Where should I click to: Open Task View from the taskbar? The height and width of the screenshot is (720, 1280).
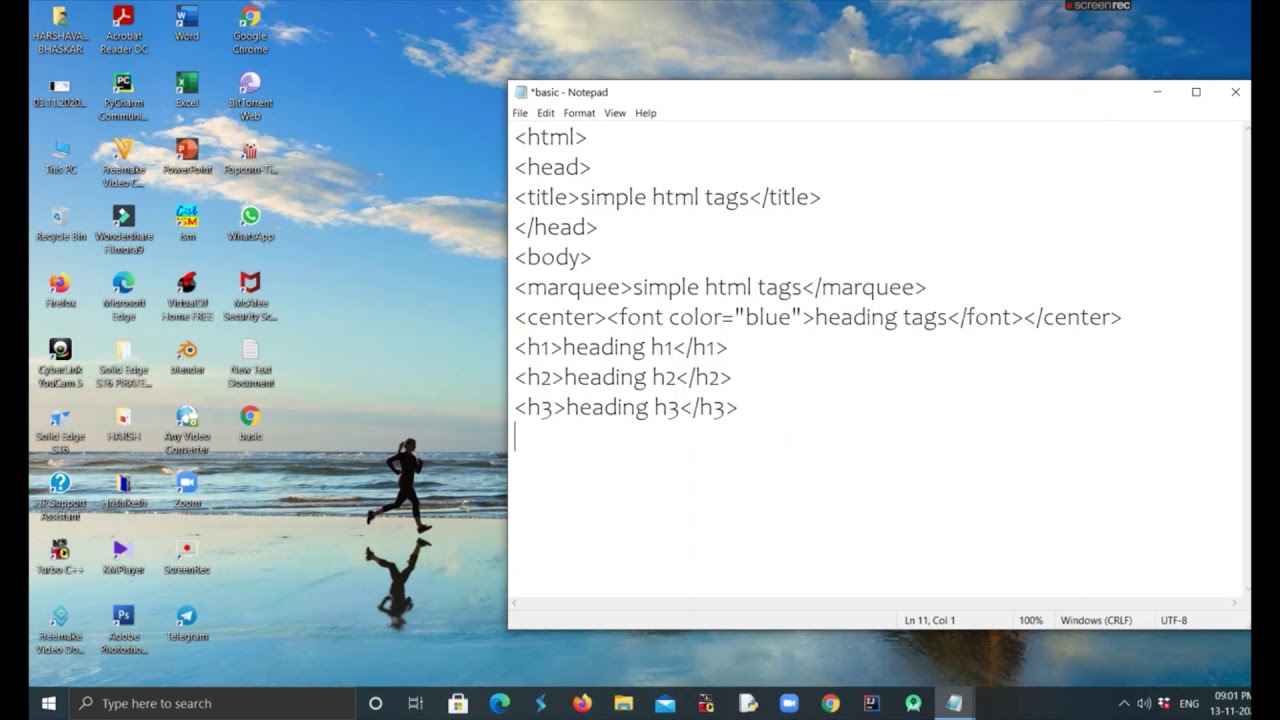[x=416, y=703]
